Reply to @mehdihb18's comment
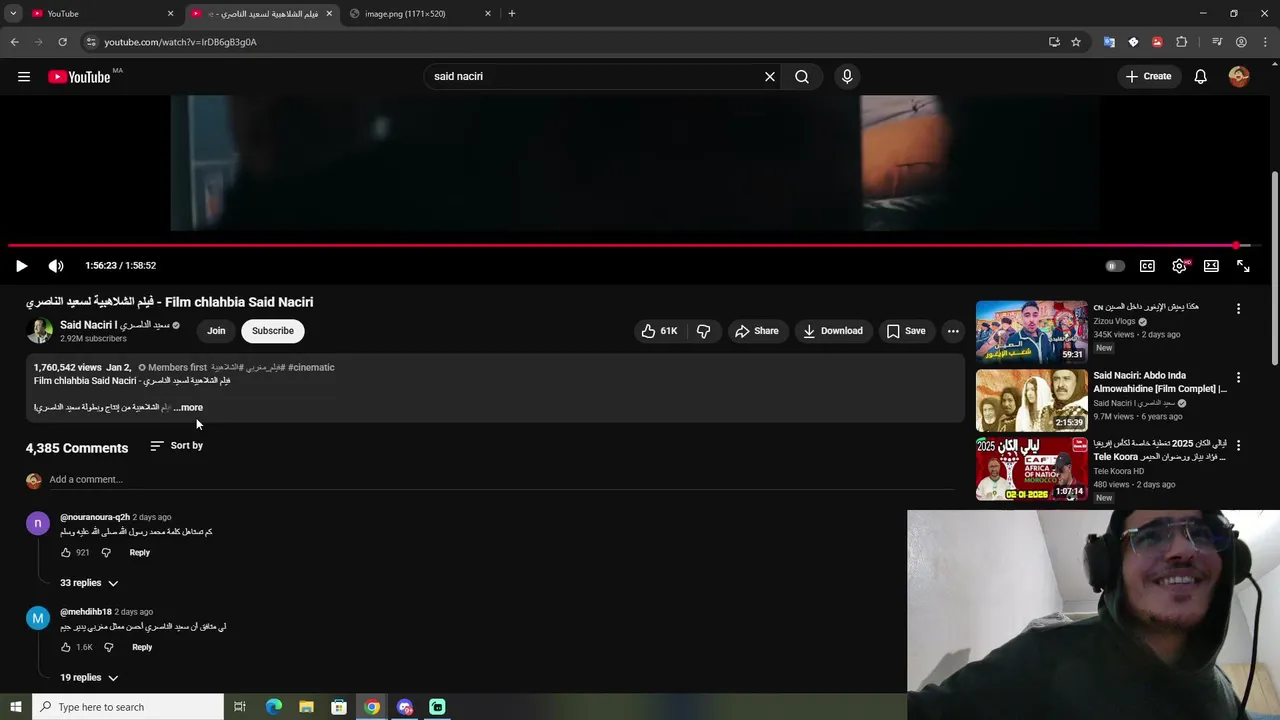This screenshot has height=720, width=1280. (142, 648)
